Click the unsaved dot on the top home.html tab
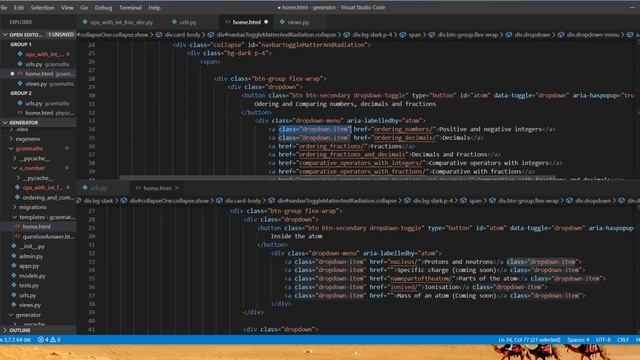The width and height of the screenshot is (640, 360). point(266,22)
